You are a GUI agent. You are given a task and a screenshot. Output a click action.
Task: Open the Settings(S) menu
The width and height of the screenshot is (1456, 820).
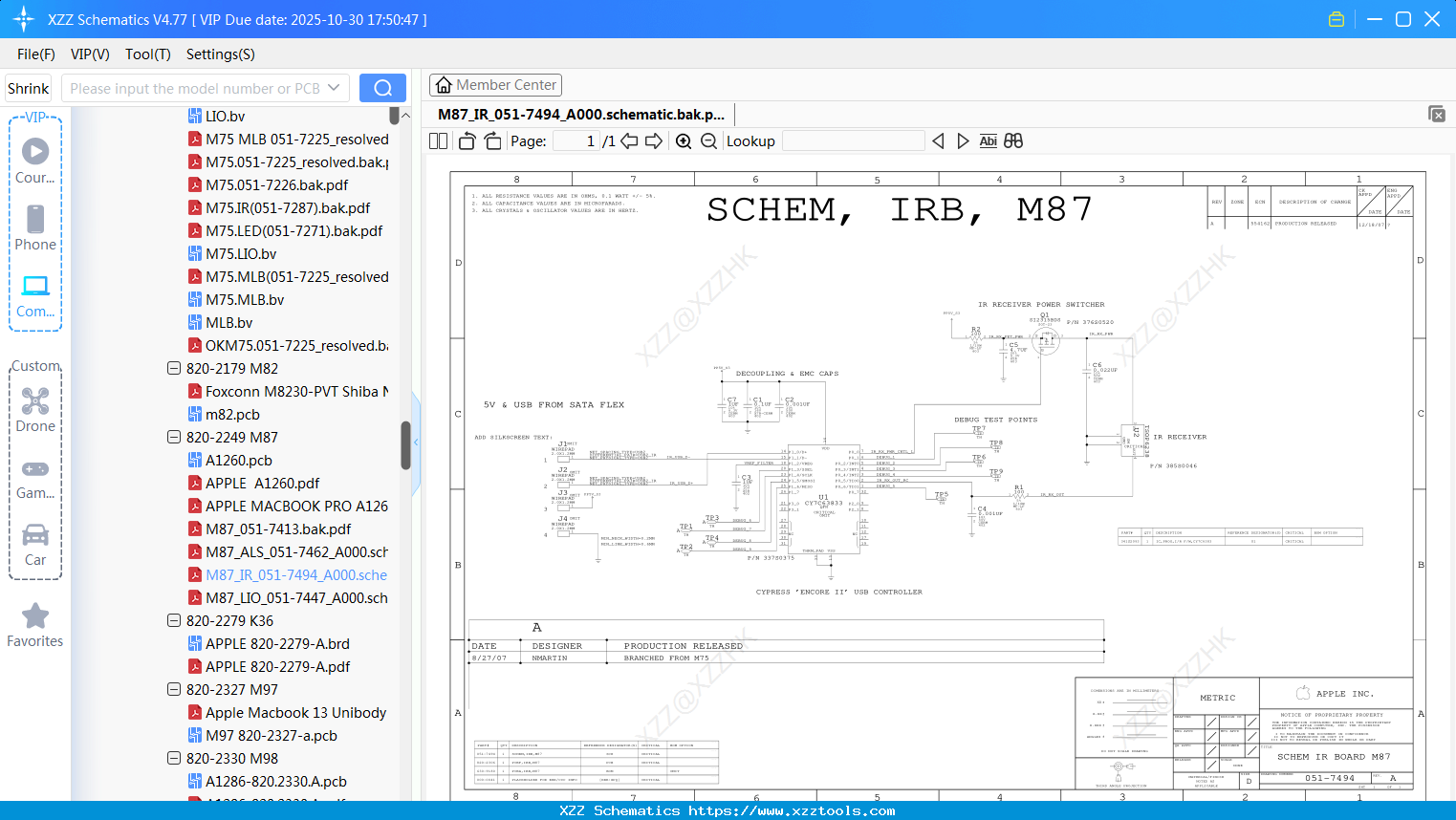tap(220, 54)
